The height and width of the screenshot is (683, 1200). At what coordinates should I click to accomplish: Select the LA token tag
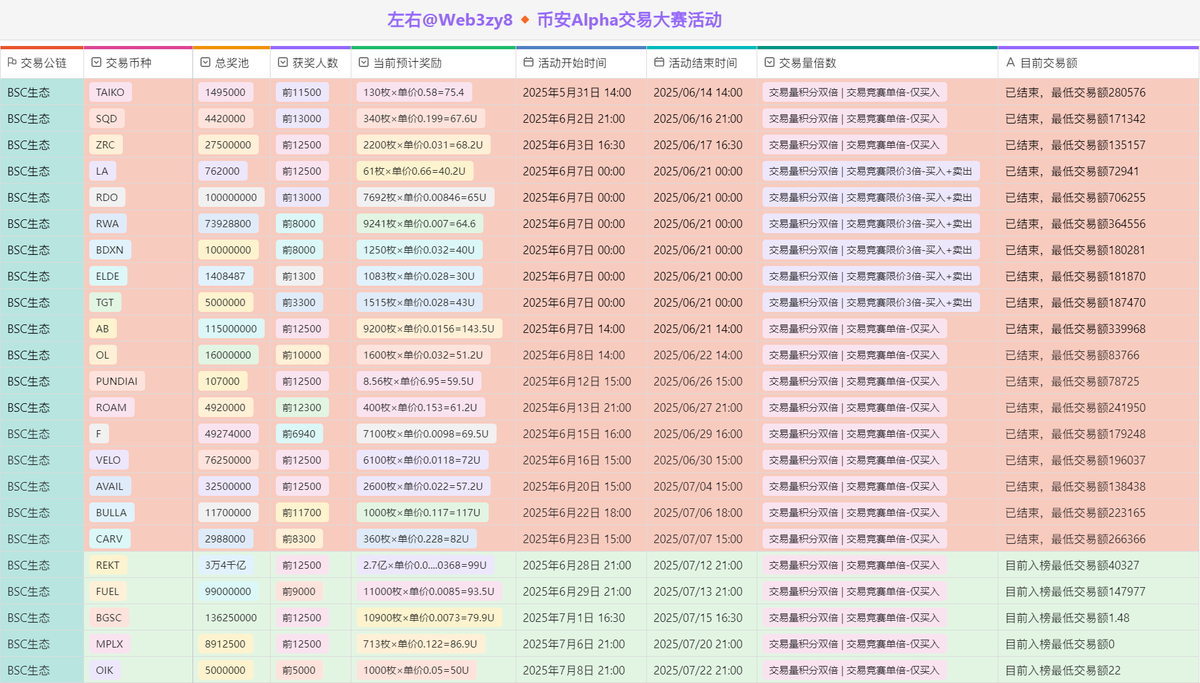point(102,171)
